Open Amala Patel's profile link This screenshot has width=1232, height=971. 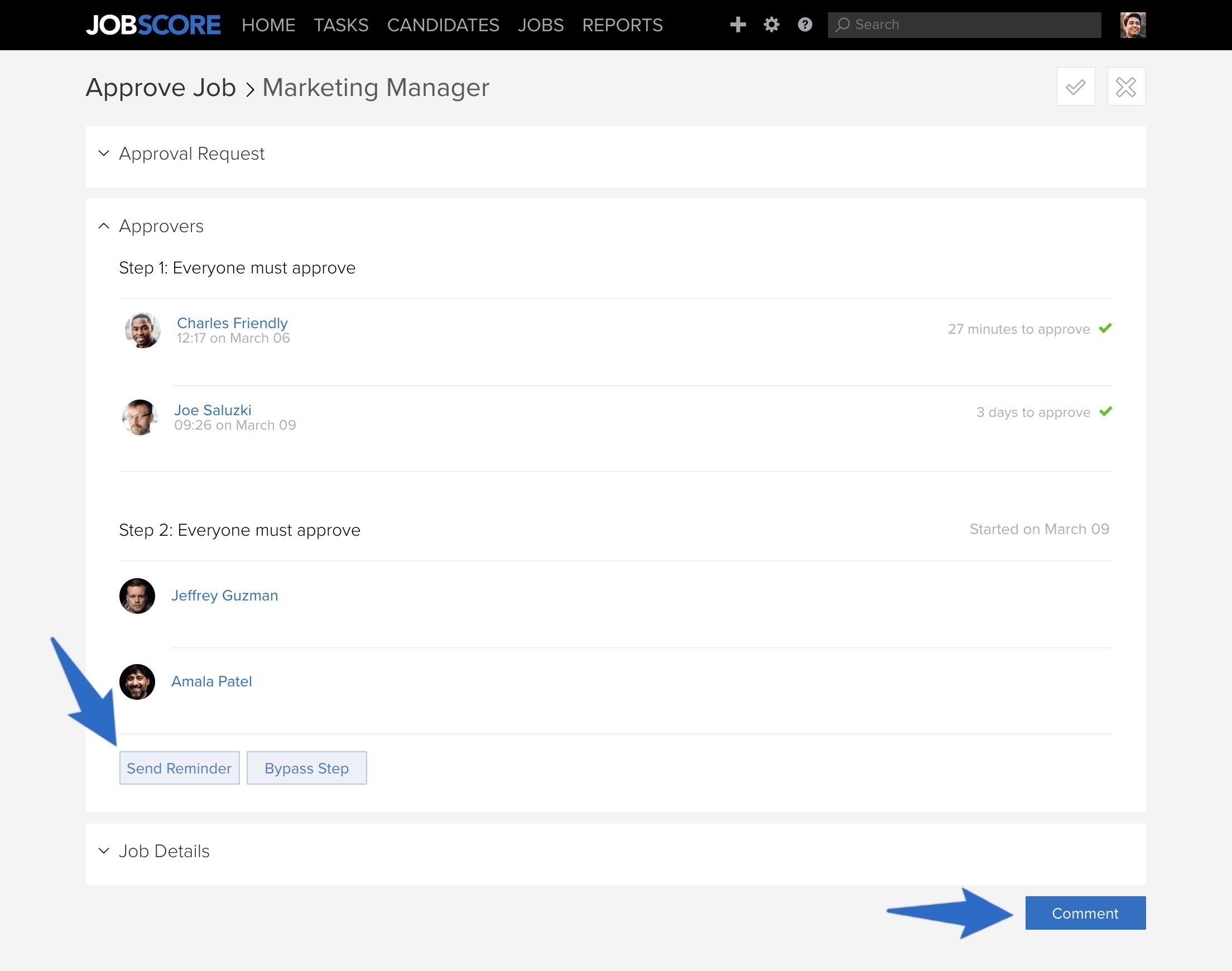(211, 681)
